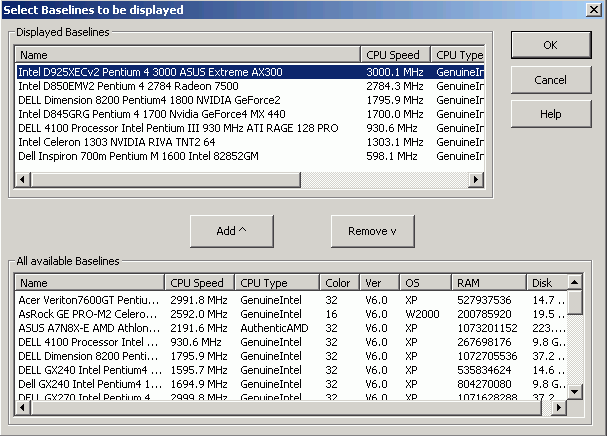Select Intel Celeron 1303 NVIDIA RIVA row
Image resolution: width=607 pixels, height=436 pixels.
click(x=250, y=142)
